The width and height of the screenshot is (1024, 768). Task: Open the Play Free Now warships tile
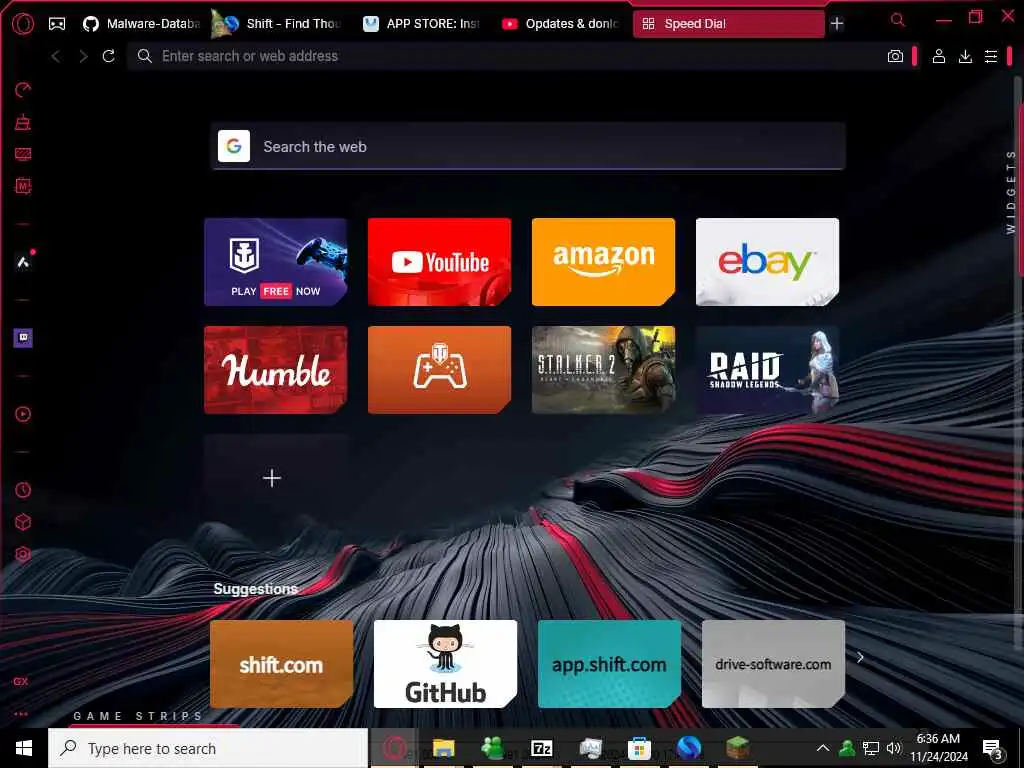276,262
